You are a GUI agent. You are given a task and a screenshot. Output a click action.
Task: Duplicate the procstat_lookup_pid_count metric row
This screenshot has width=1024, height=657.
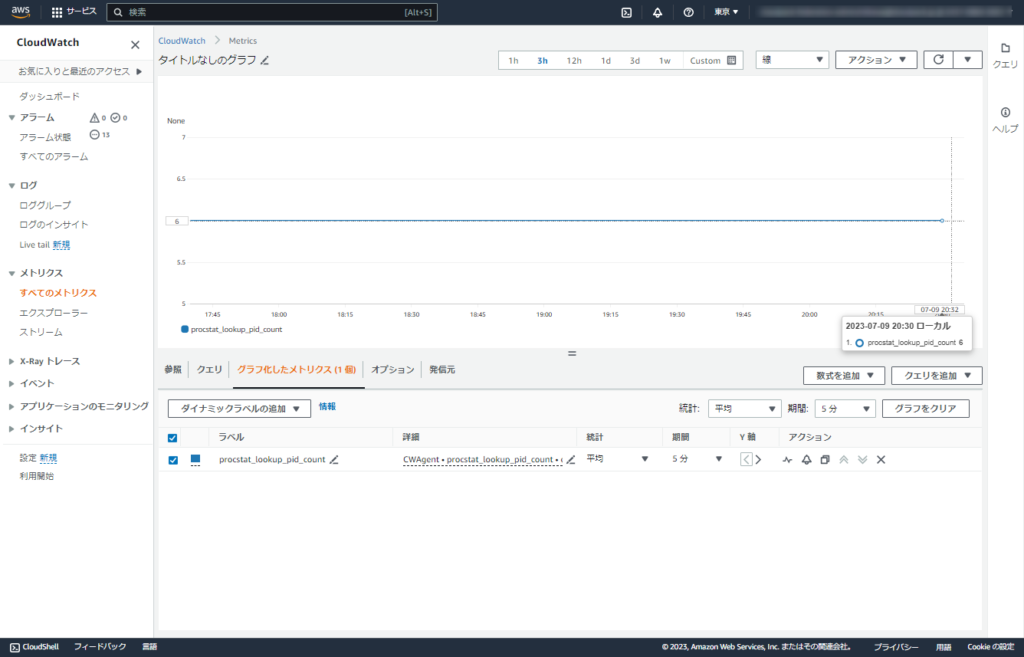click(x=824, y=460)
